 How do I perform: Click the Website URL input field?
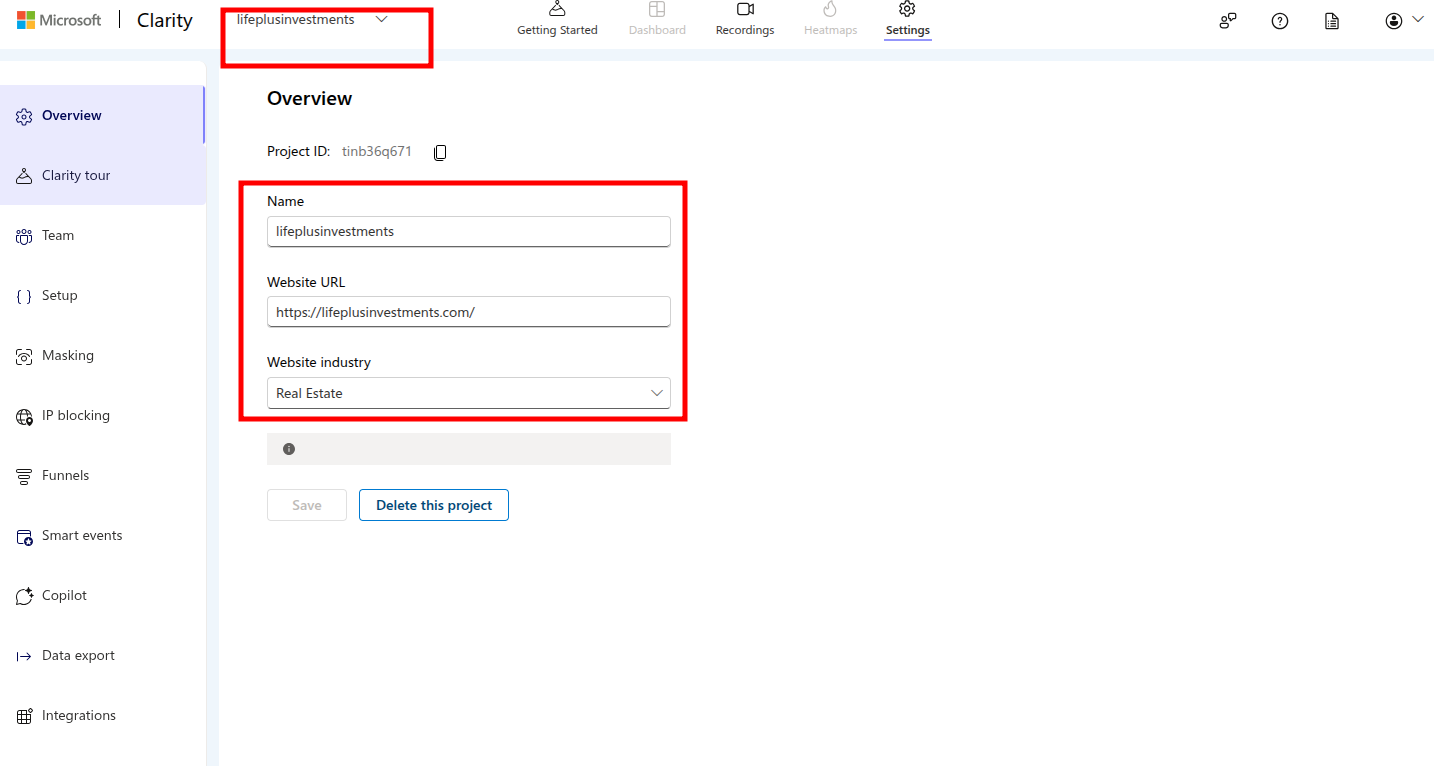click(x=469, y=312)
